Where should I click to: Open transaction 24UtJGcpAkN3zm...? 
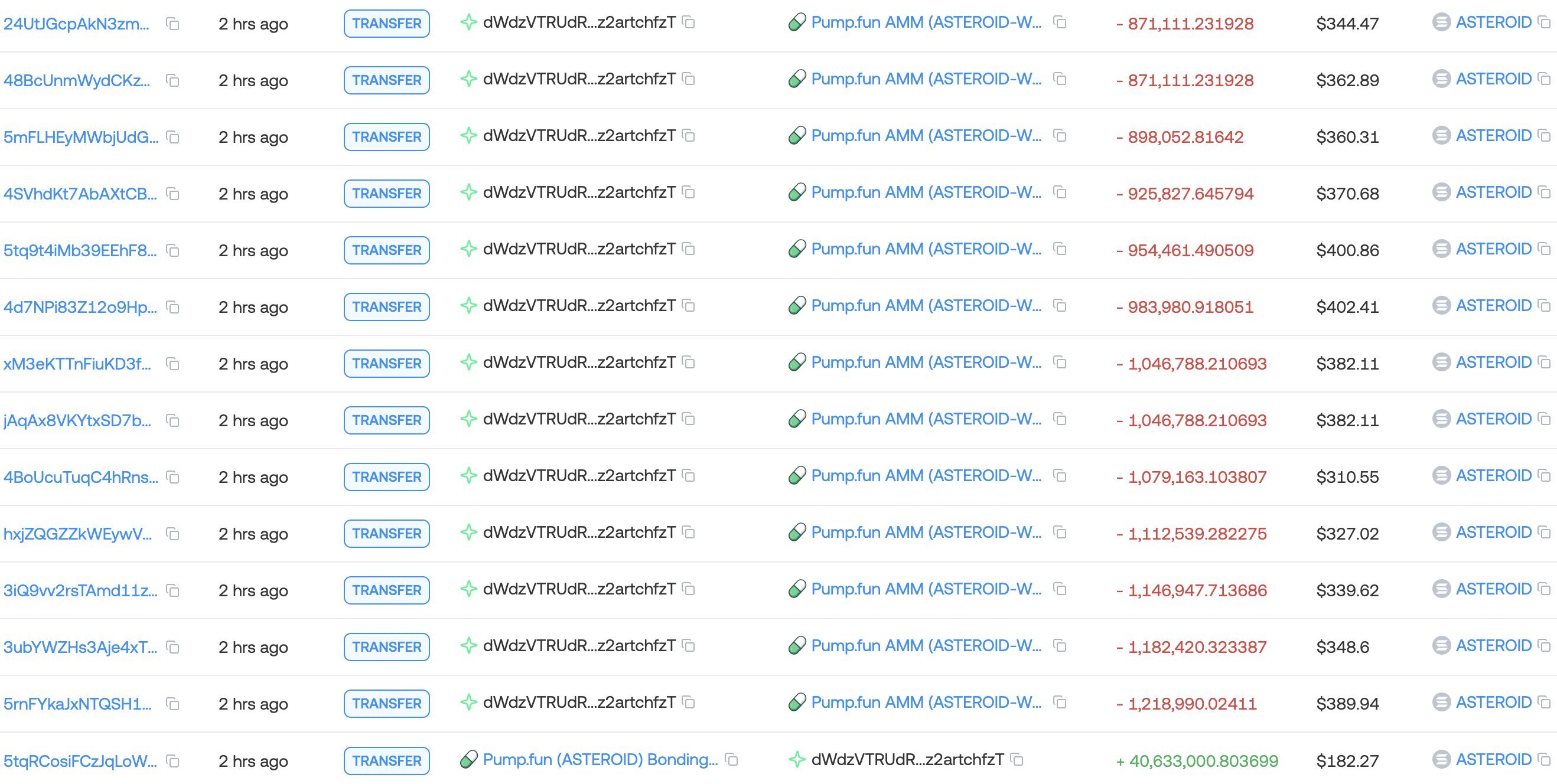coord(76,24)
